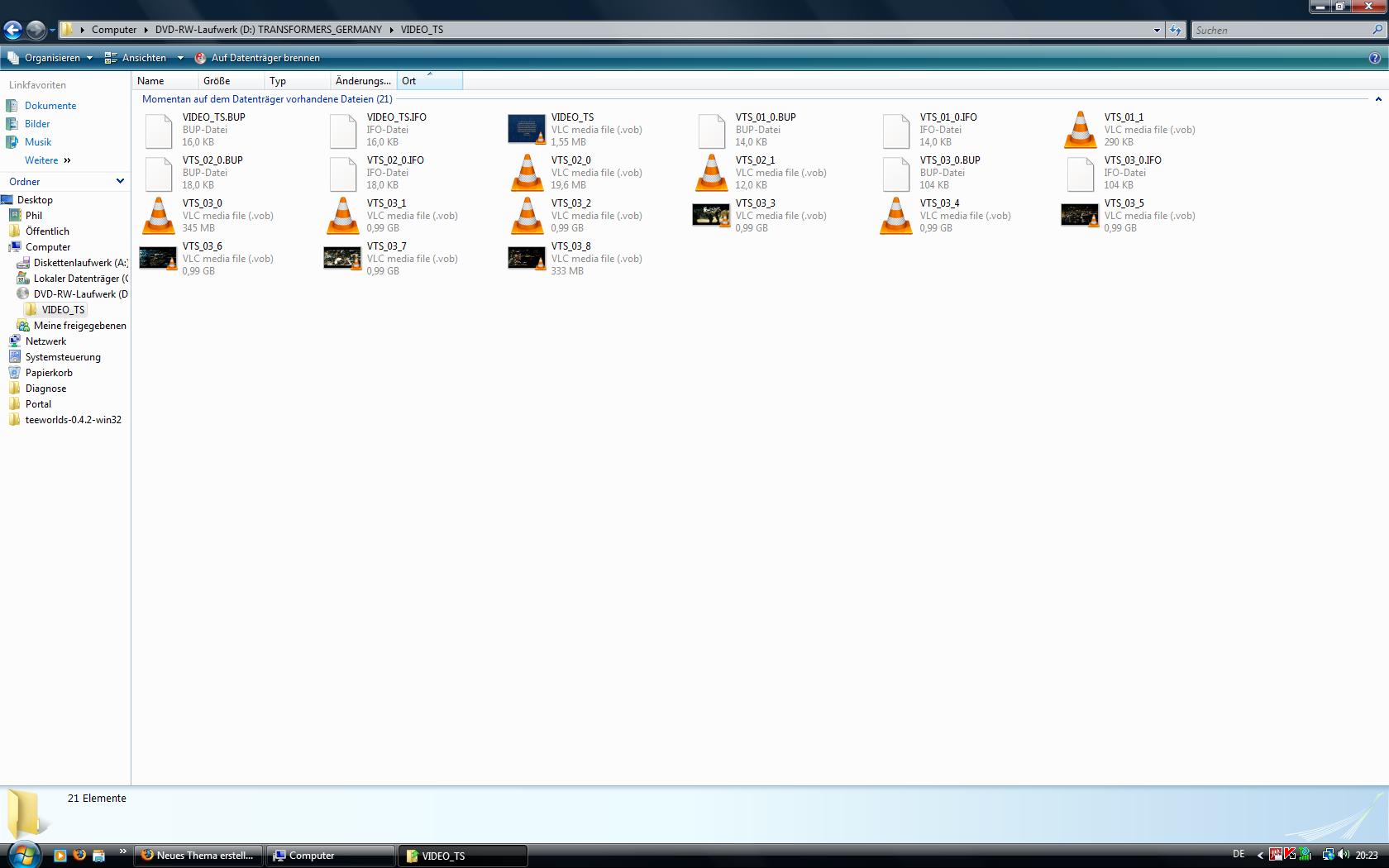Open the Musik favorite link
The image size is (1389, 868).
[x=38, y=142]
